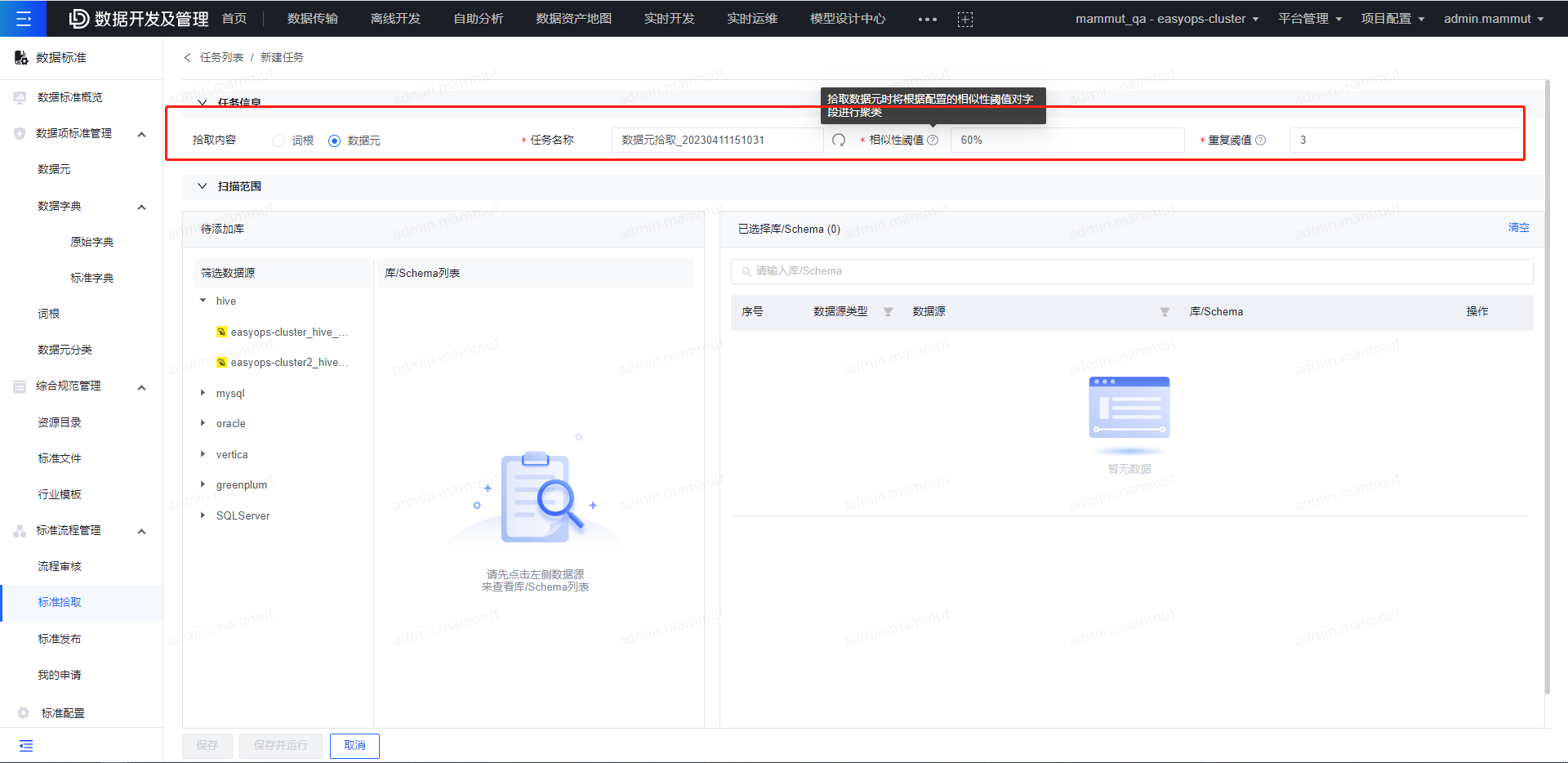This screenshot has height=763, width=1568.
Task: Expand the greenplum tree node
Action: 203,484
